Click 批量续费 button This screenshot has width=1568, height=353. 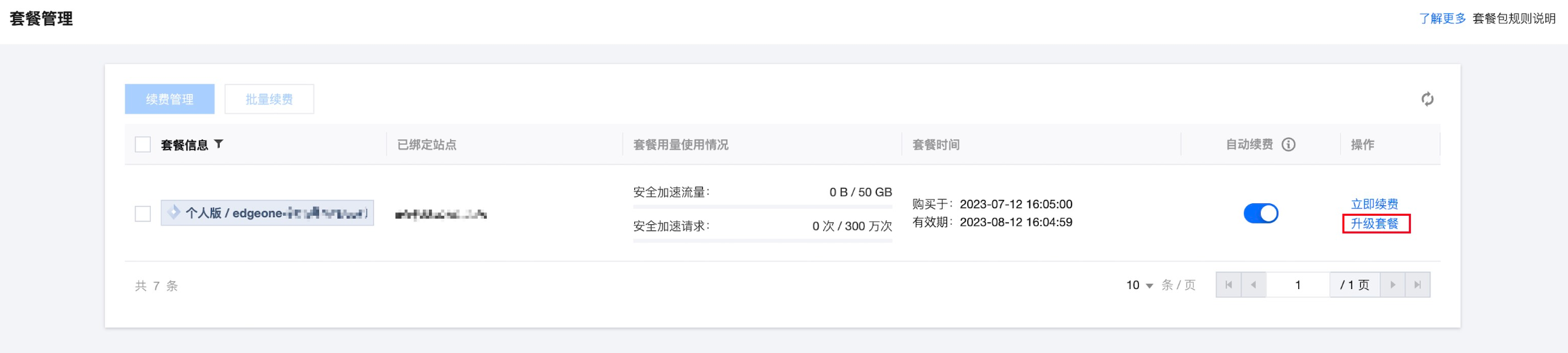point(269,99)
